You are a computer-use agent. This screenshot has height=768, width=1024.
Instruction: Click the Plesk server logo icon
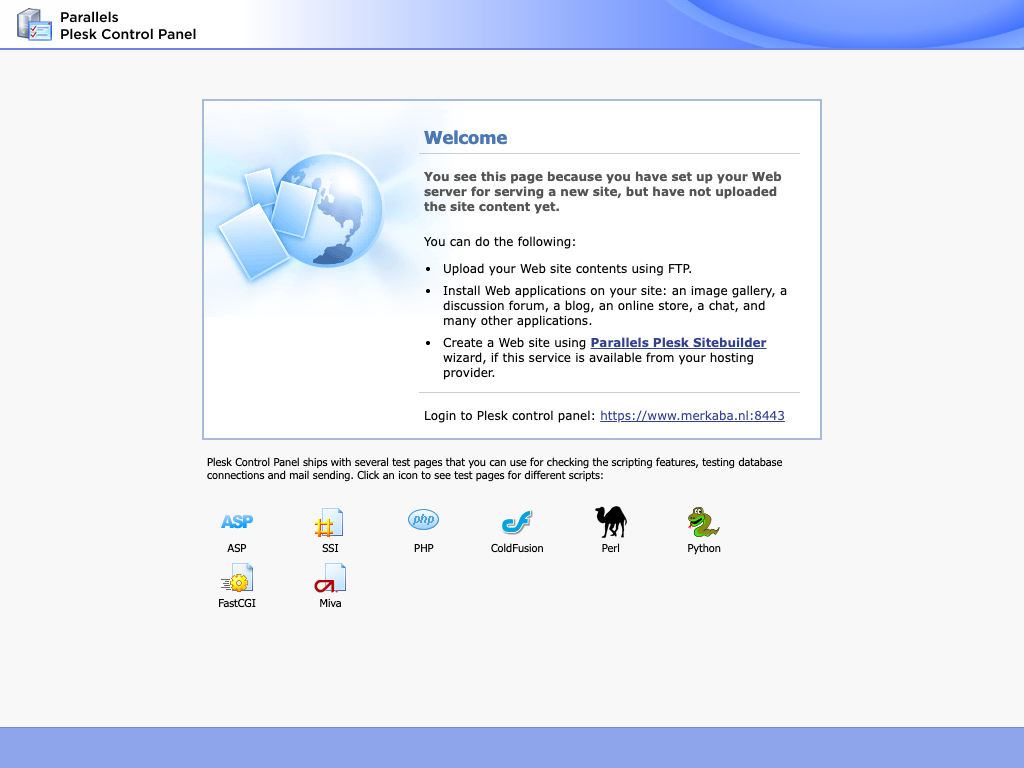click(34, 24)
